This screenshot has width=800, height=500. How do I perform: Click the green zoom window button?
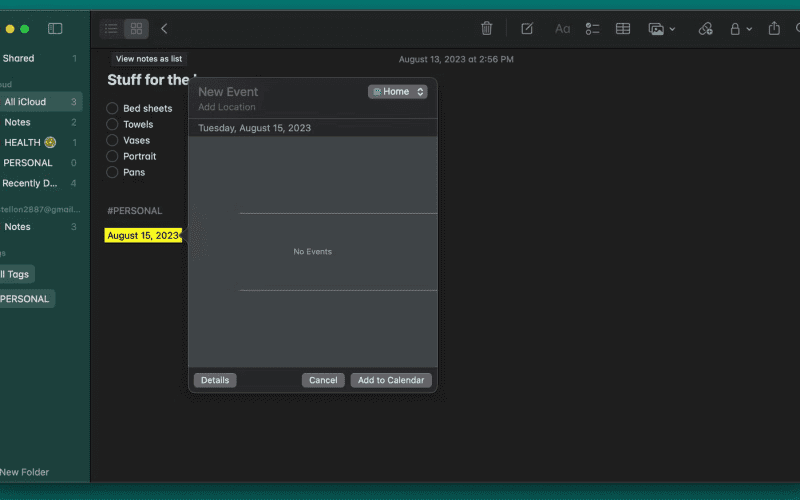[x=24, y=29]
